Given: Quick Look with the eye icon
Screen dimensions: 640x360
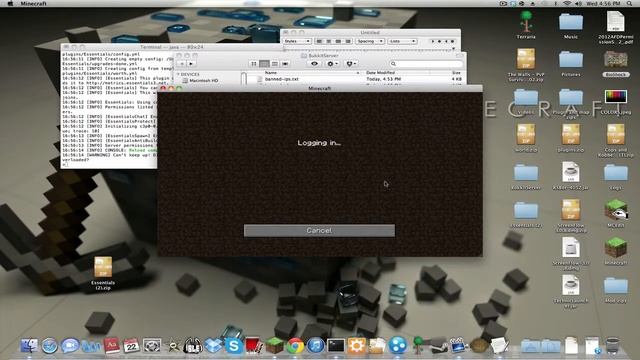Looking at the screenshot, I should click(x=314, y=64).
